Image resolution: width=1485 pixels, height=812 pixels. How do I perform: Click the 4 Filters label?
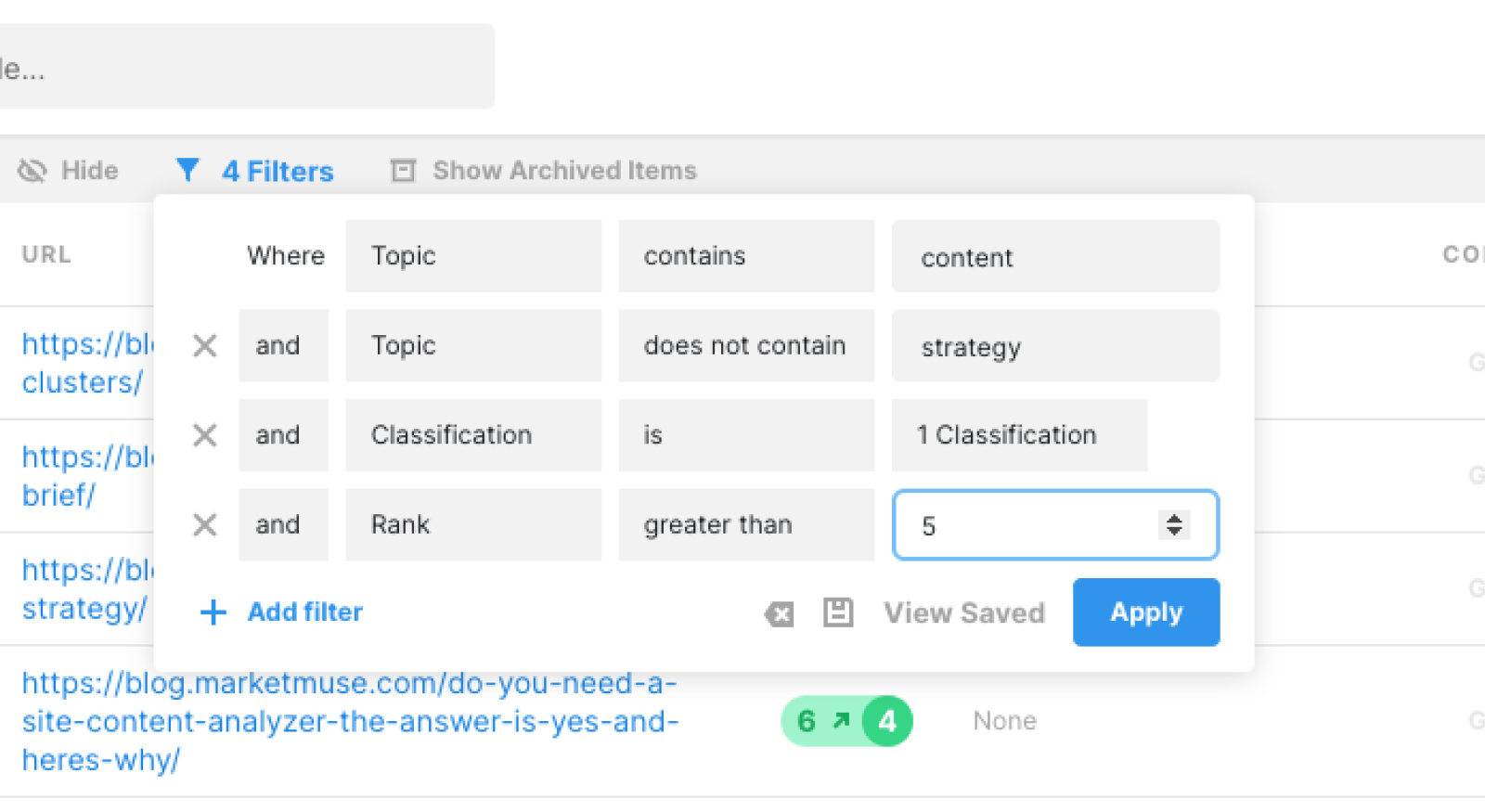[278, 171]
